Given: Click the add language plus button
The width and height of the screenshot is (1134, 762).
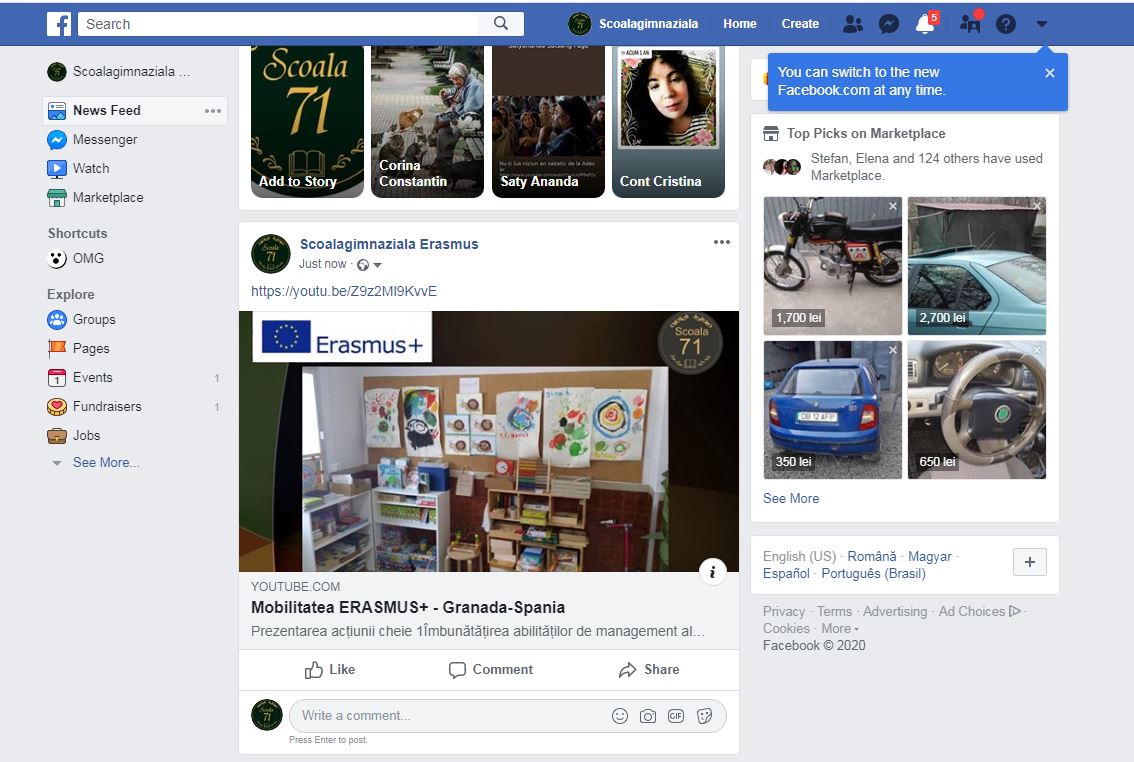Looking at the screenshot, I should (x=1030, y=562).
